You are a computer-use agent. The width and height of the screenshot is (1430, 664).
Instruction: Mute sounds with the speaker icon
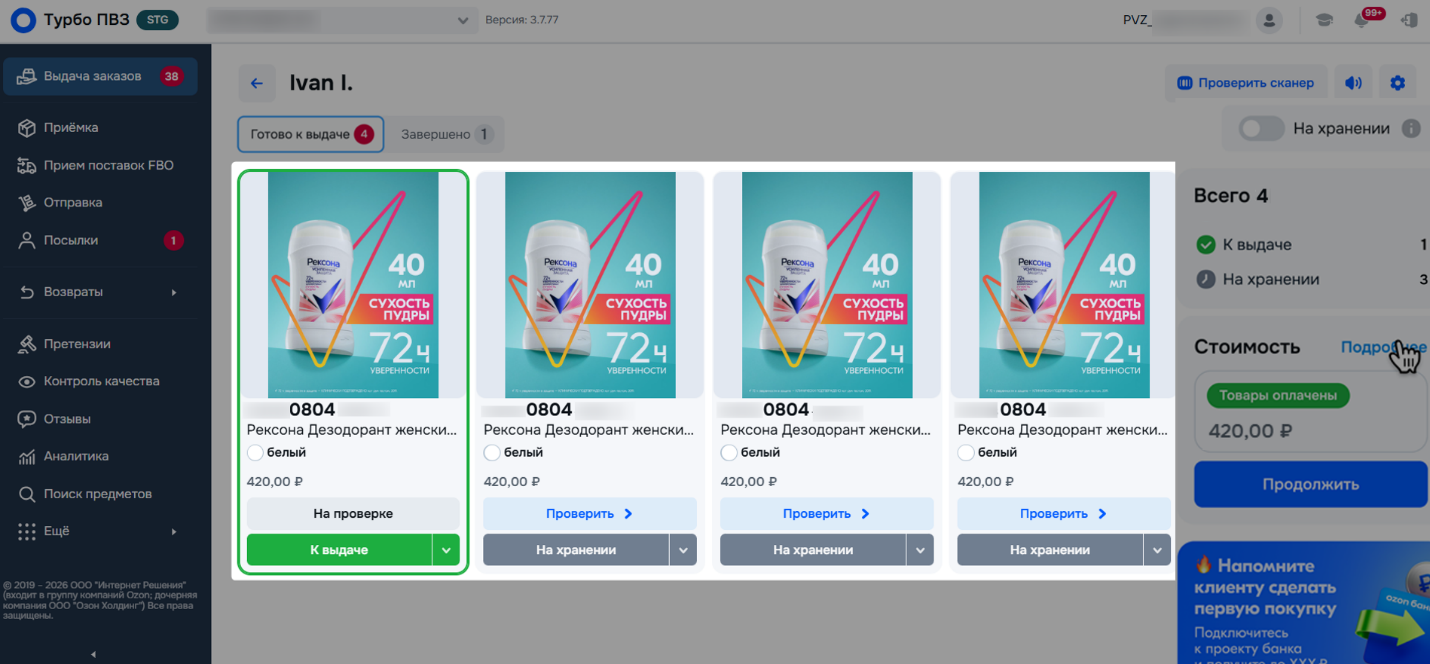[x=1353, y=83]
